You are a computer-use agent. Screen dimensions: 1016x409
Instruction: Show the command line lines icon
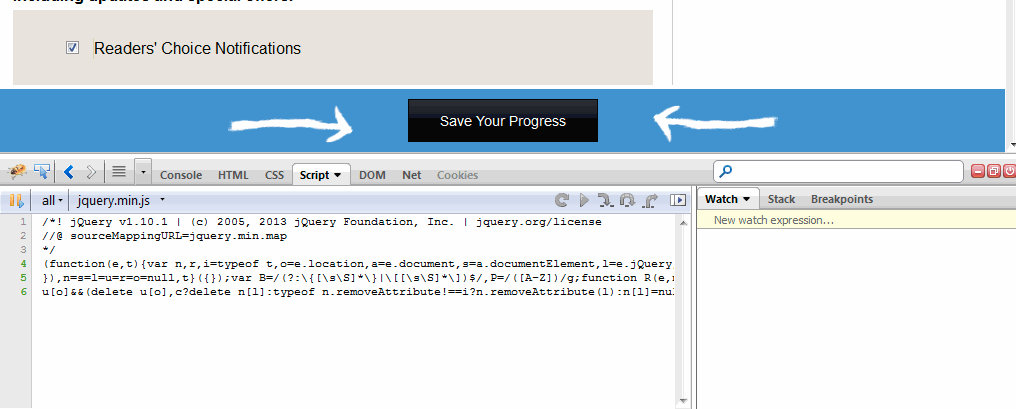click(x=119, y=172)
